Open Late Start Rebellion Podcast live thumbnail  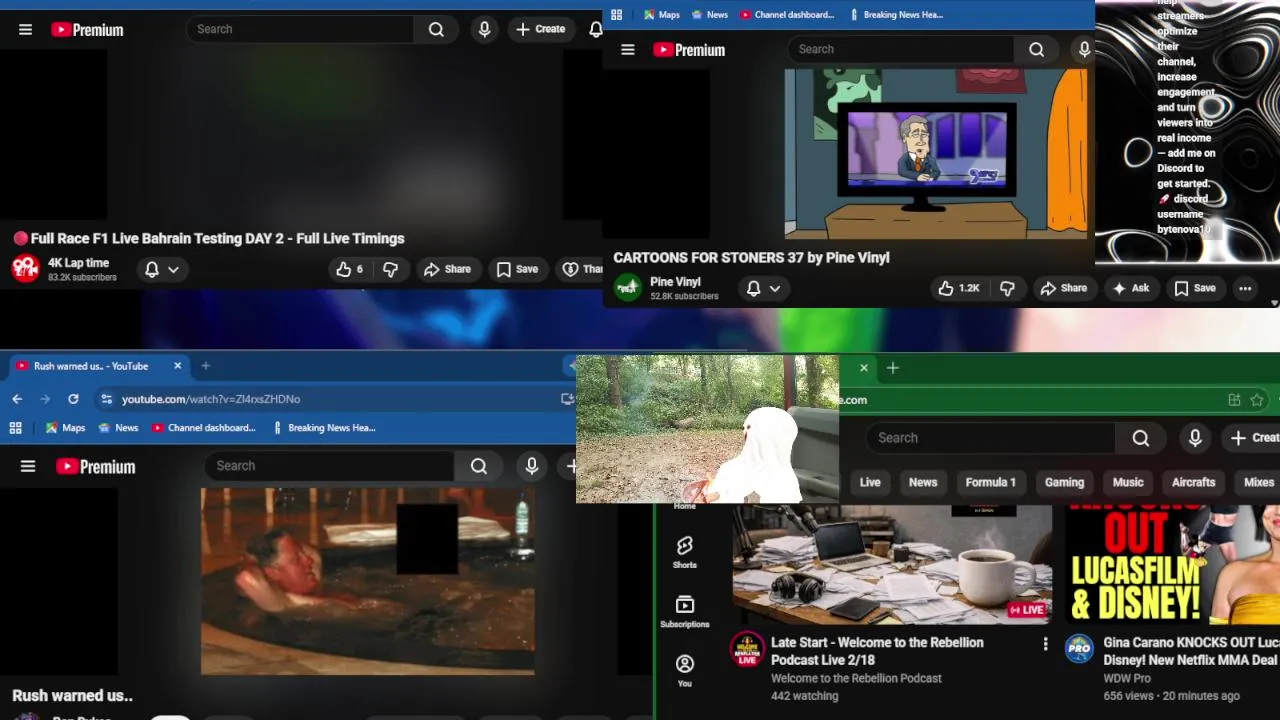click(x=892, y=564)
